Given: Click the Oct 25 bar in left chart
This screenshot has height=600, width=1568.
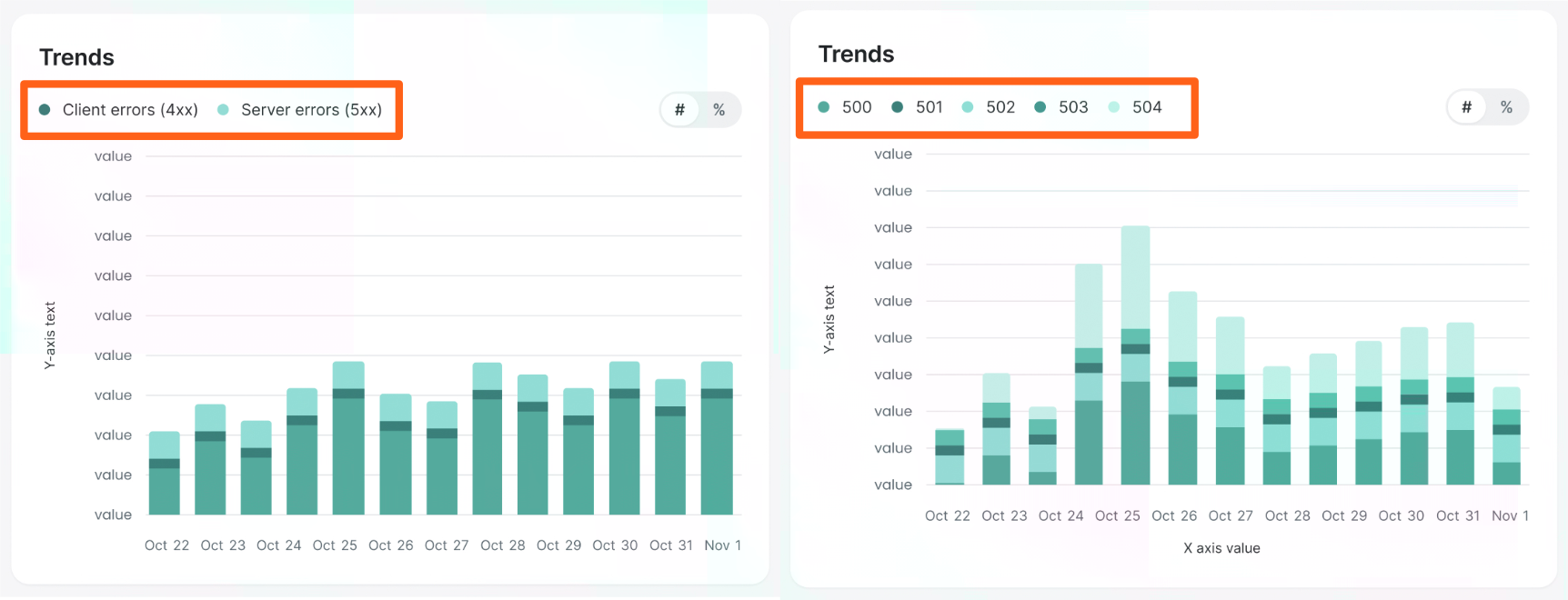Looking at the screenshot, I should coord(348,441).
